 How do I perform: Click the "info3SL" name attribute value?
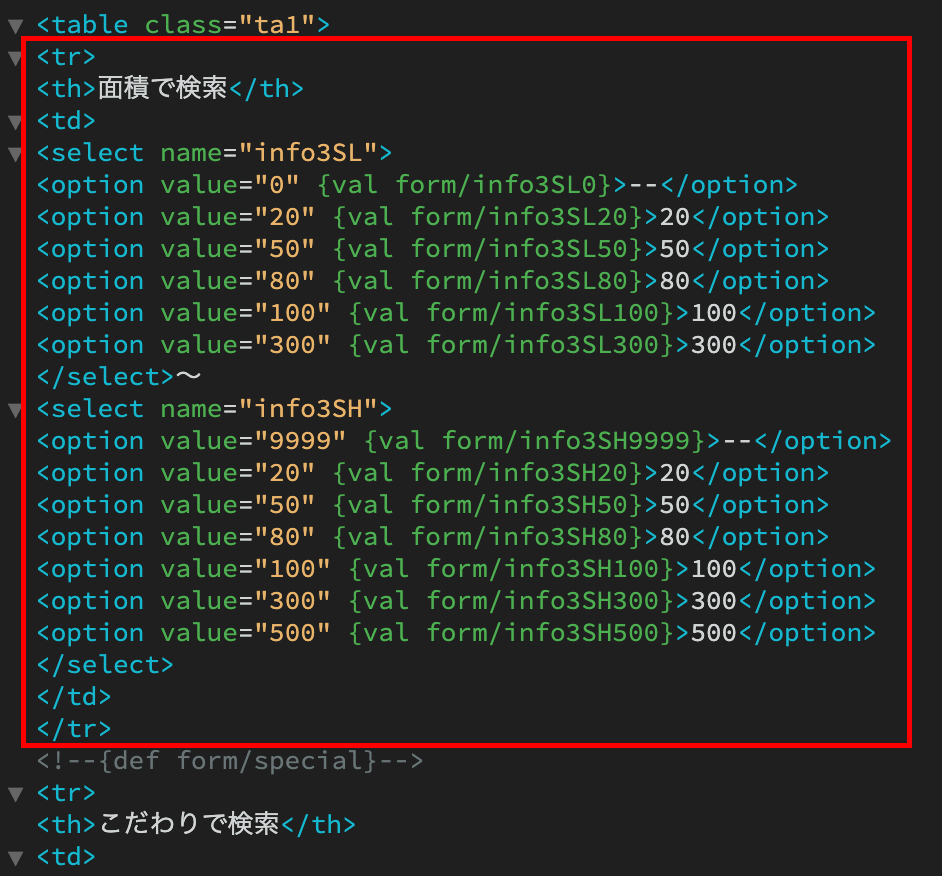click(x=308, y=153)
